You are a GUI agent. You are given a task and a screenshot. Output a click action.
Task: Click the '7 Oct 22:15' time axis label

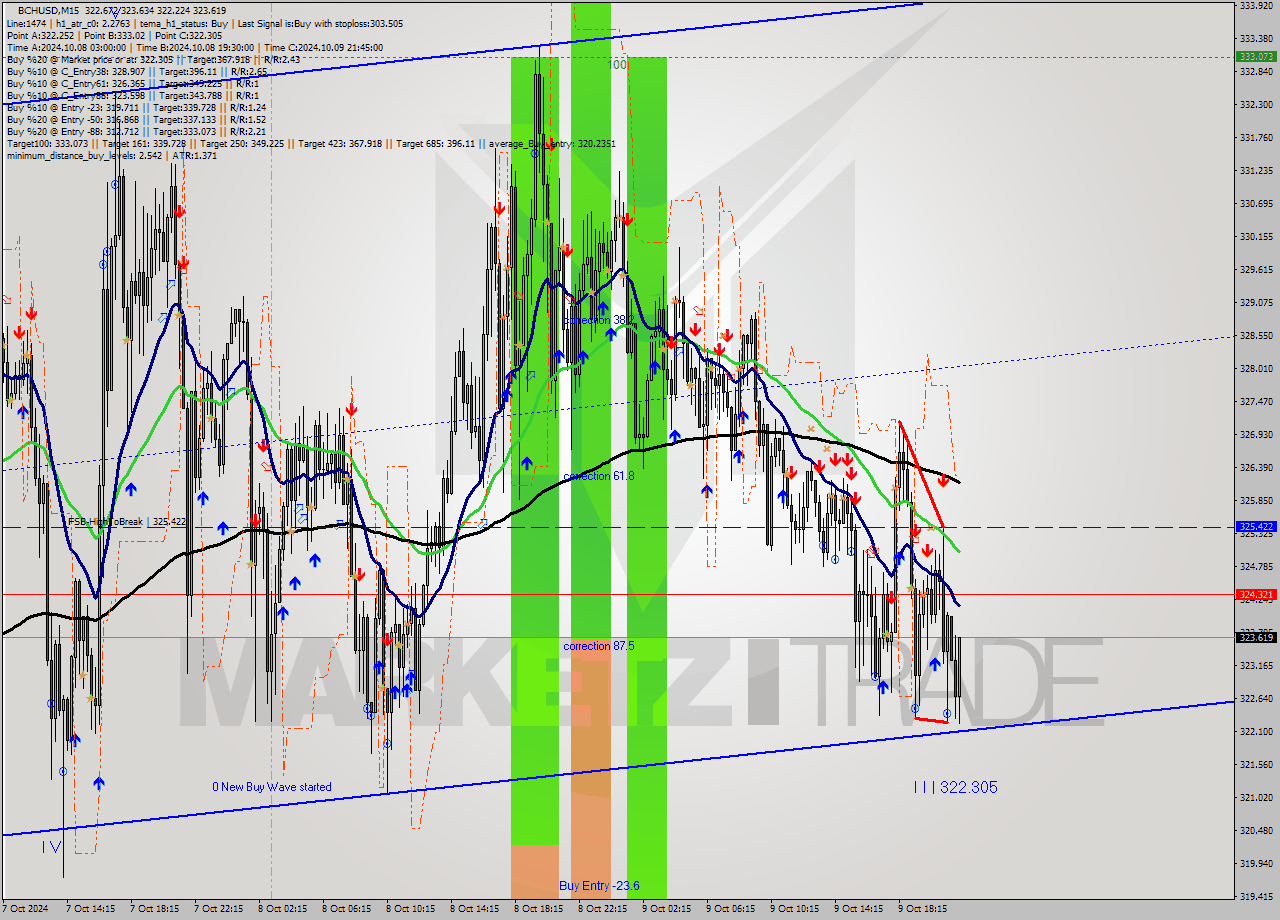pyautogui.click(x=218, y=909)
